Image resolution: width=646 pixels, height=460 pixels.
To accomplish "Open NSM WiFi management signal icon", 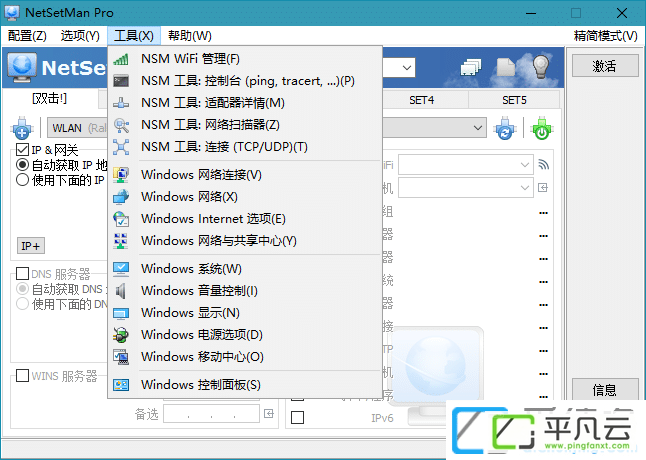I will (x=121, y=59).
